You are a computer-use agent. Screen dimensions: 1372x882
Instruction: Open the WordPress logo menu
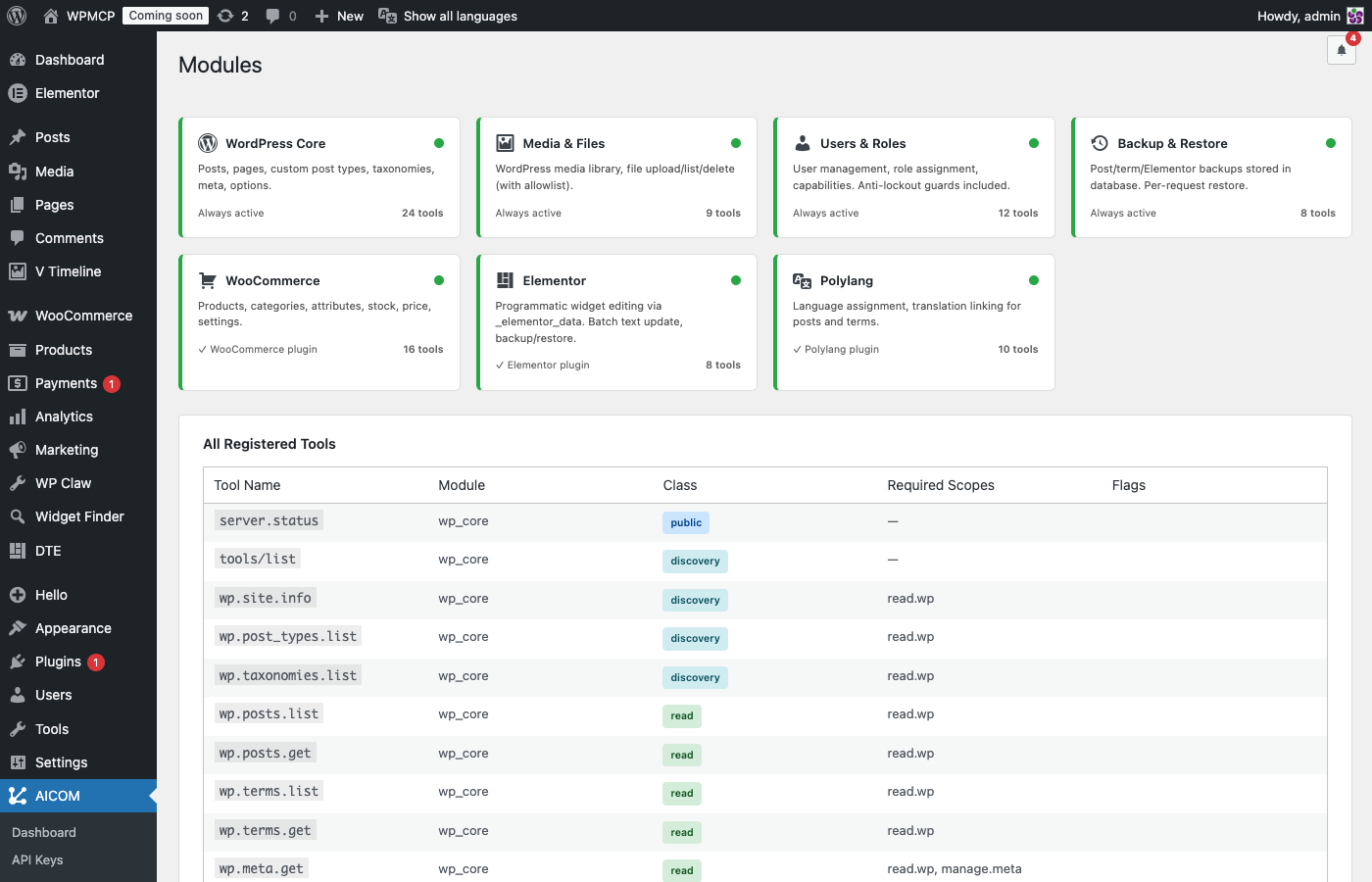click(16, 16)
